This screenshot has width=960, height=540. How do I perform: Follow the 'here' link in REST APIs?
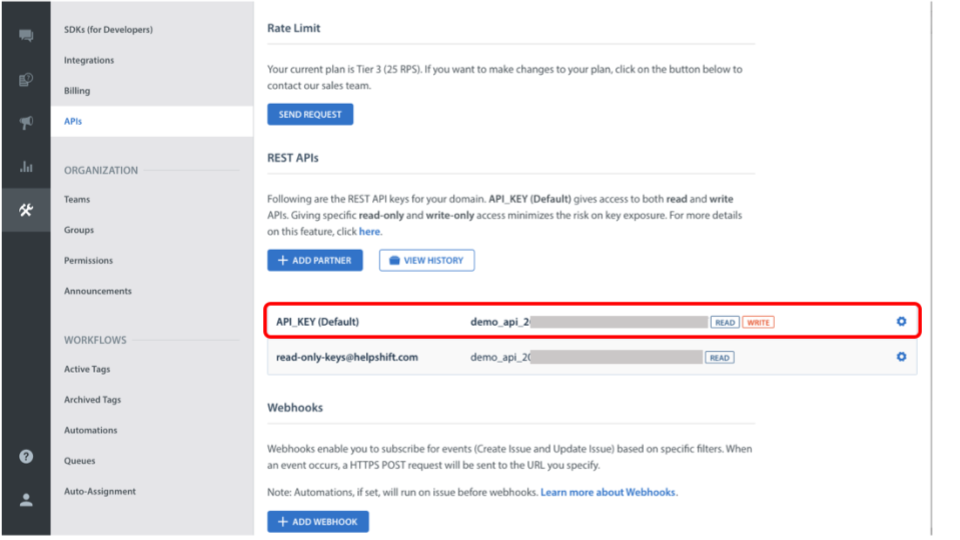pyautogui.click(x=369, y=231)
